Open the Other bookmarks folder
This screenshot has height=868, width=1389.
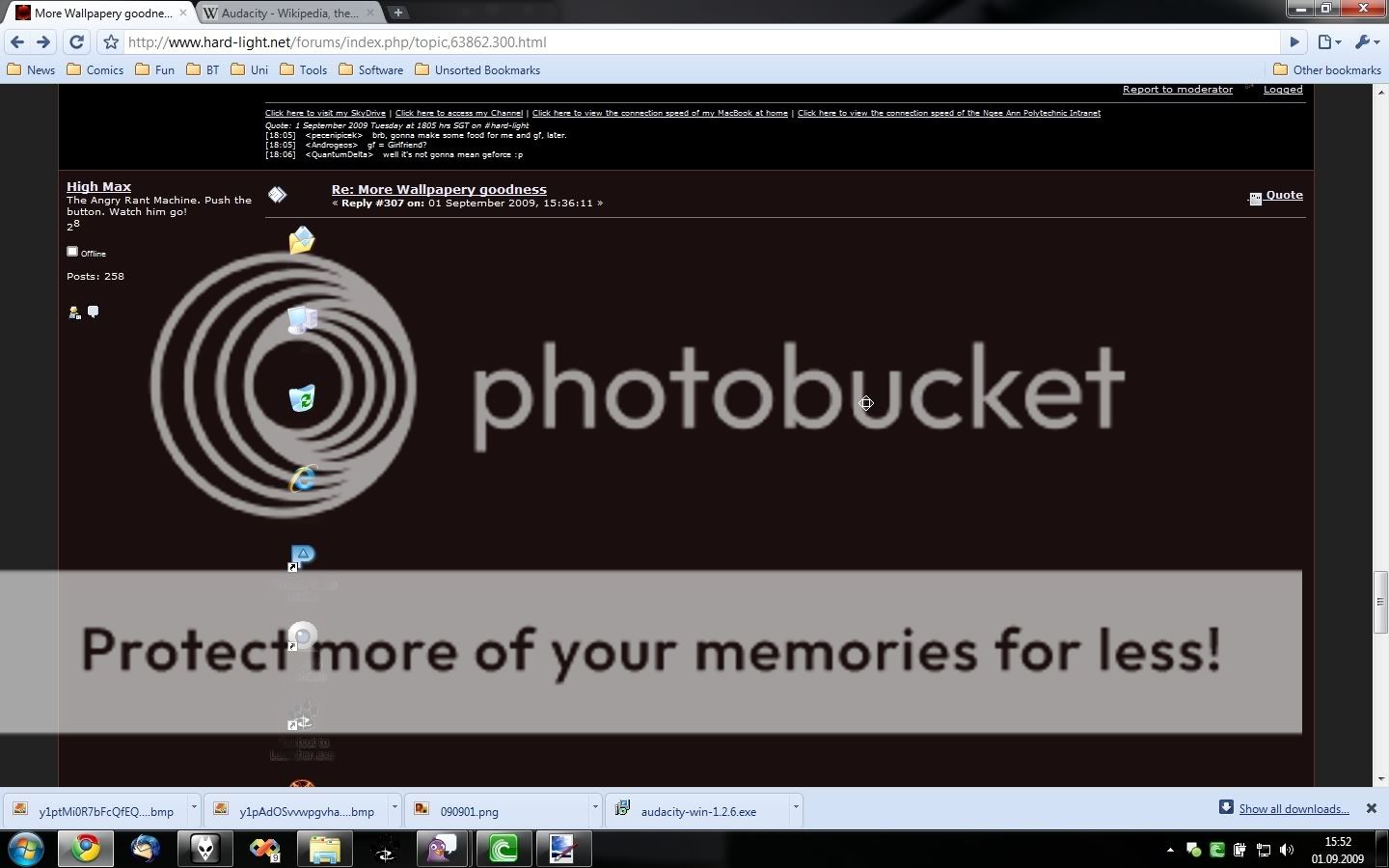click(1326, 69)
